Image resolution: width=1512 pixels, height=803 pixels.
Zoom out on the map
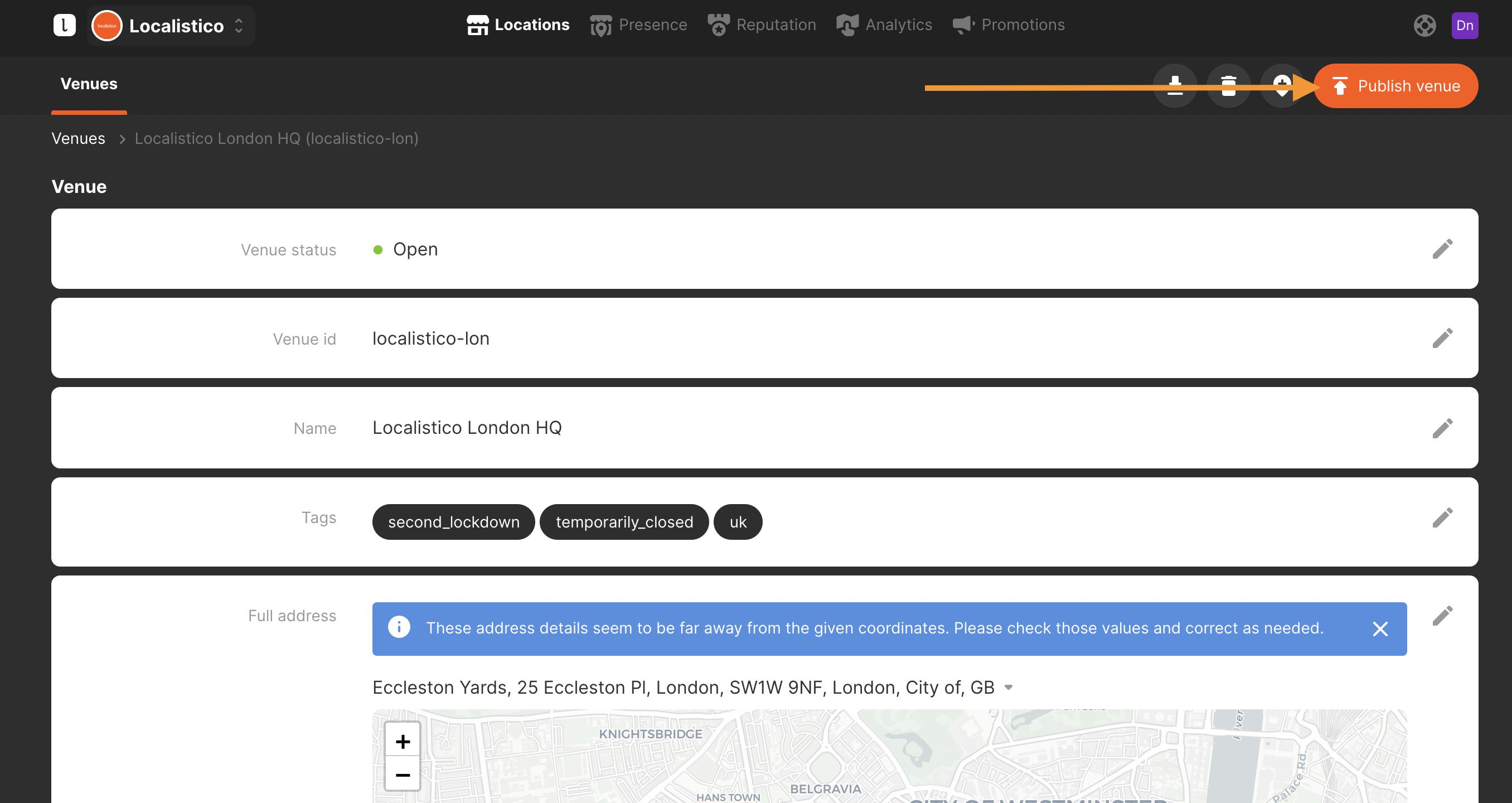click(x=403, y=775)
